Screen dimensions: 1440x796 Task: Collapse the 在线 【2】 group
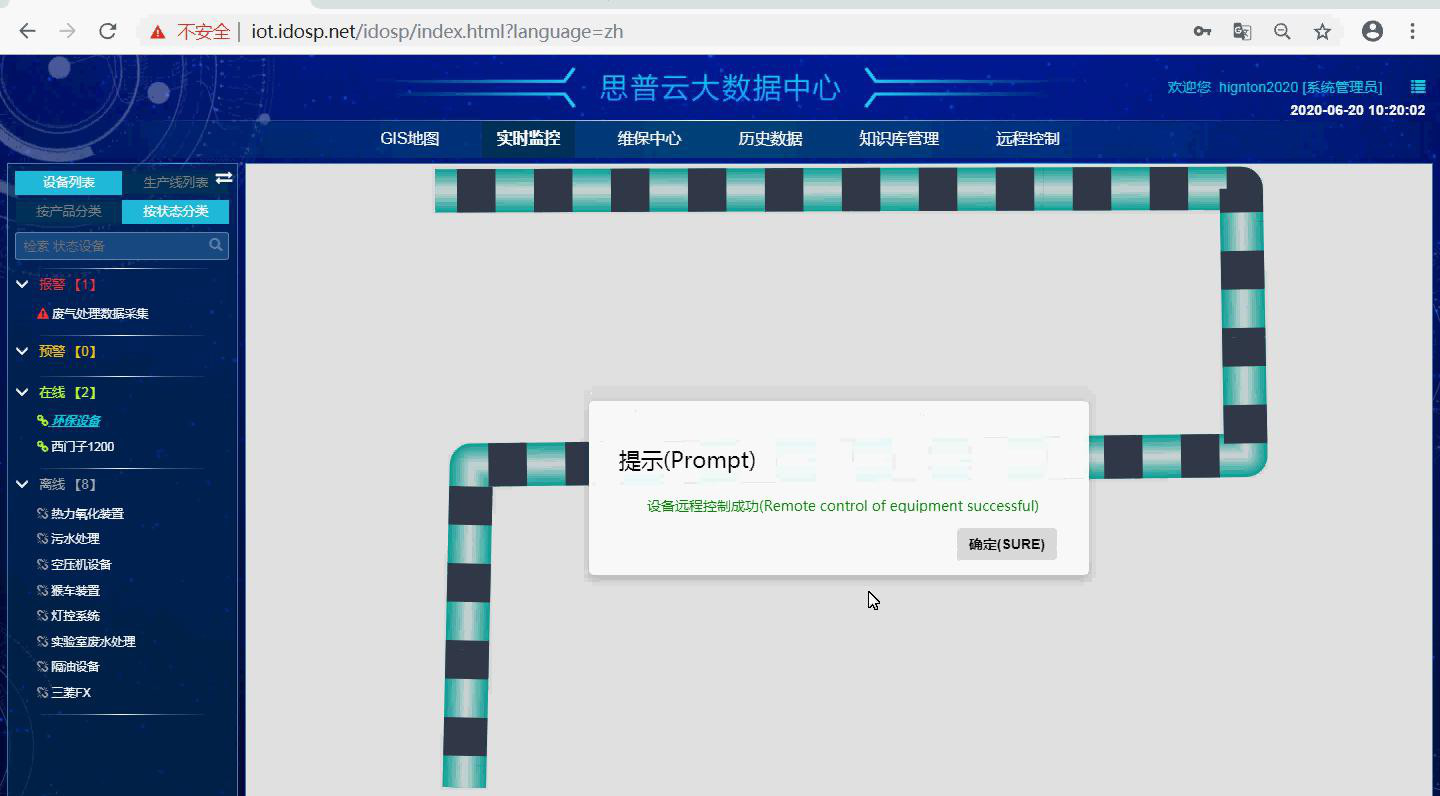[x=22, y=392]
